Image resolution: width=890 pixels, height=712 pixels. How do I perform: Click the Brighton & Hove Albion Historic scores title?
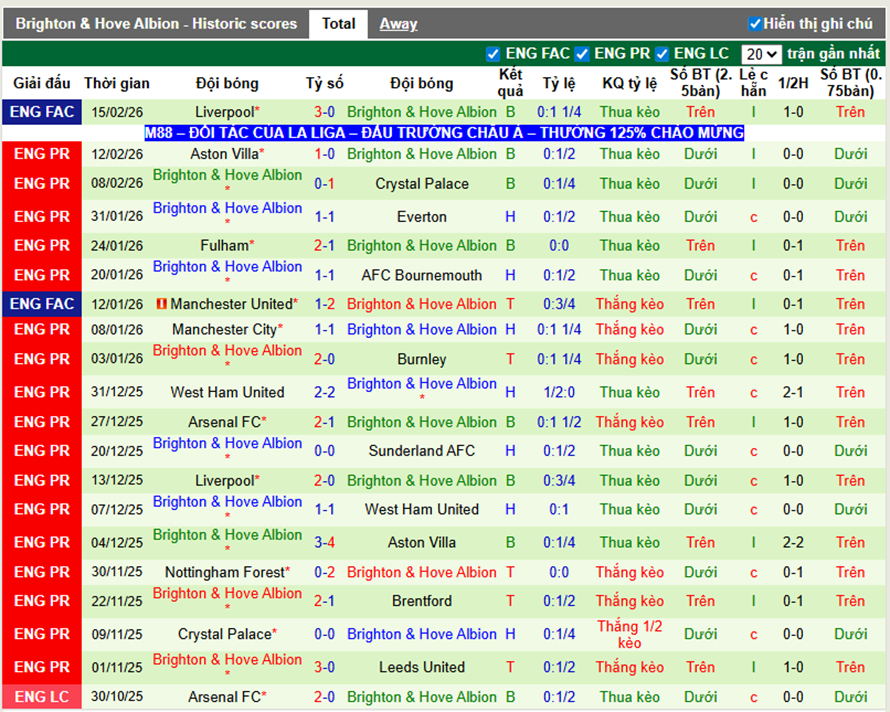coord(156,24)
